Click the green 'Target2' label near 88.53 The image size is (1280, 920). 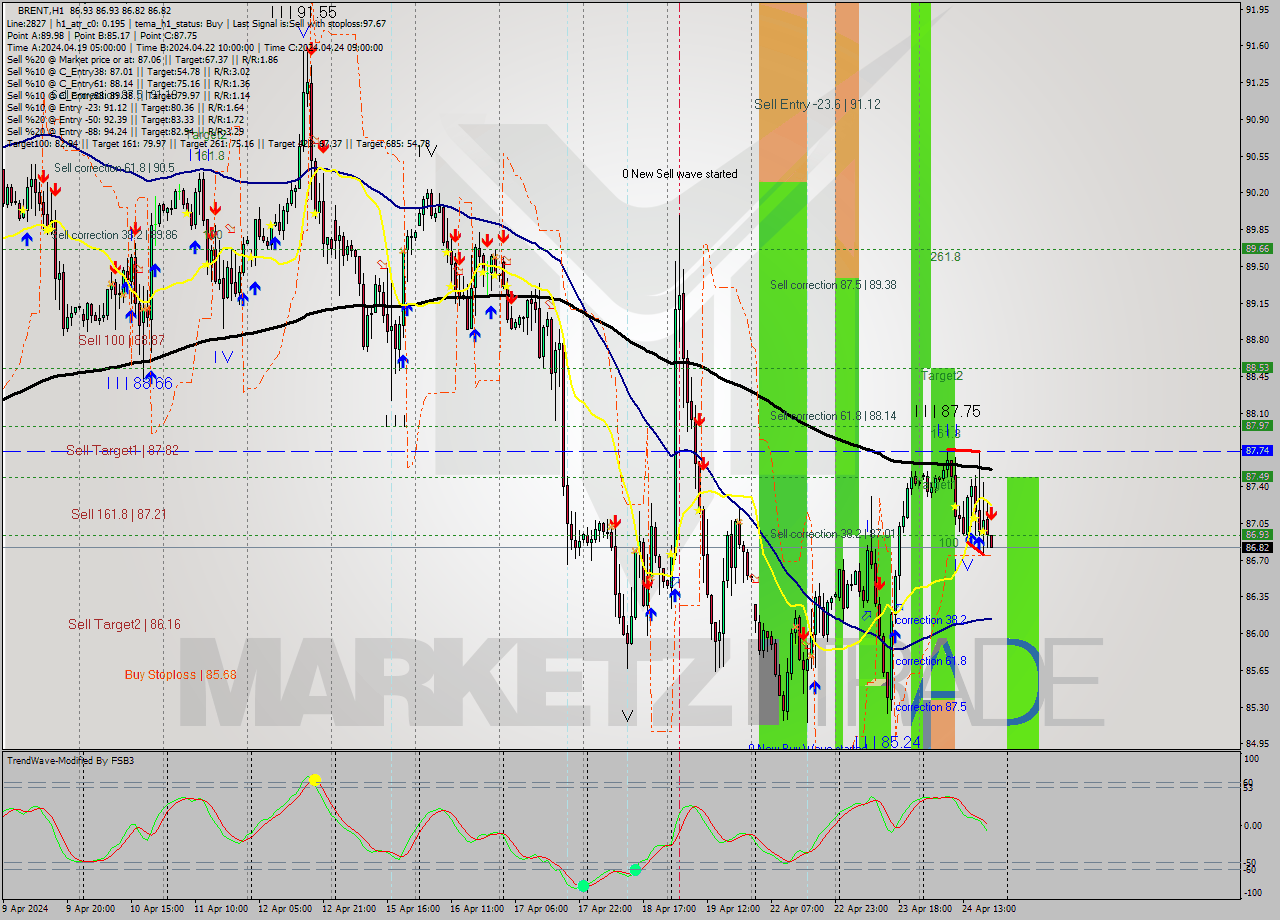pyautogui.click(x=942, y=375)
